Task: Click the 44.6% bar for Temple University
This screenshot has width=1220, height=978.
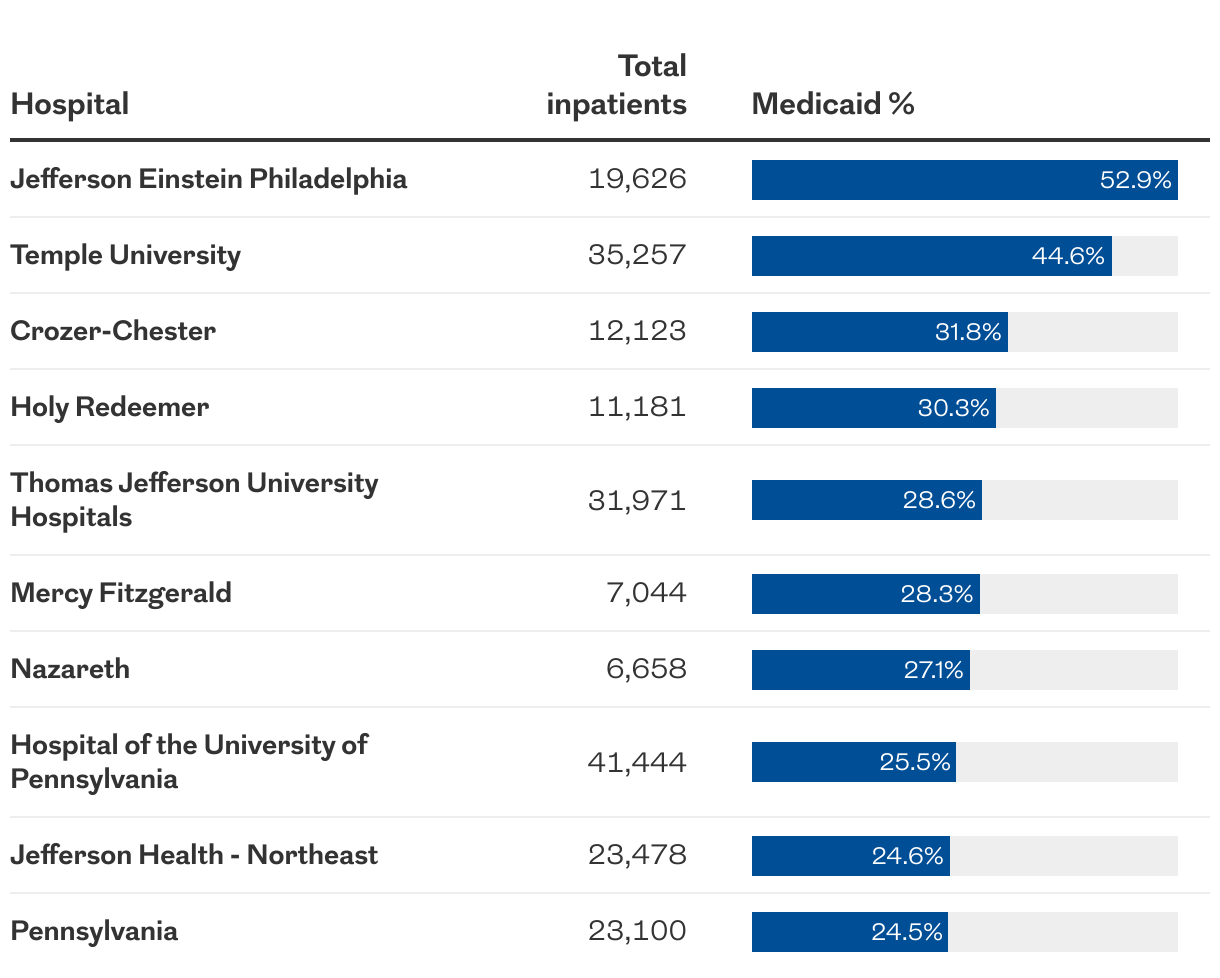Action: coord(932,256)
